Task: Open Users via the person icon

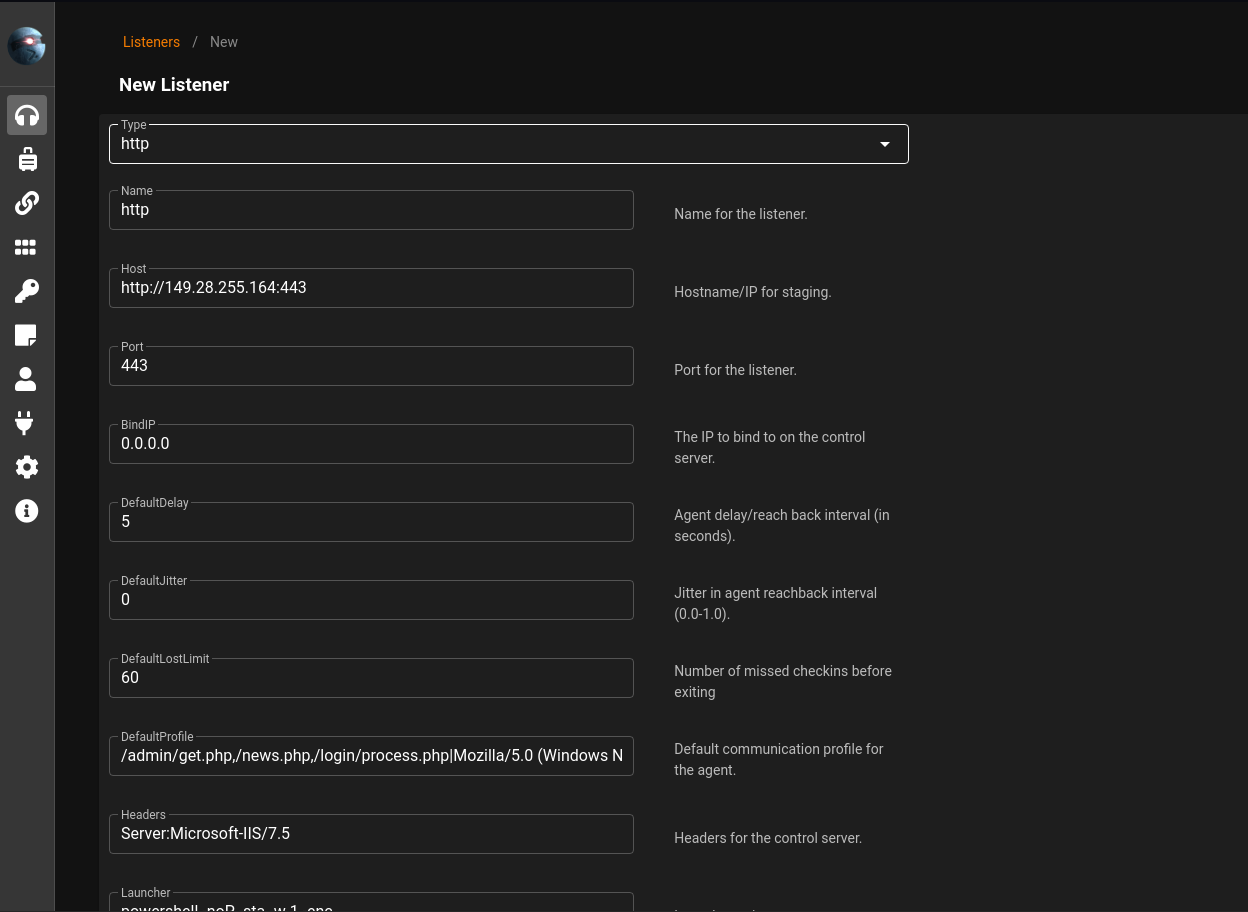Action: pyautogui.click(x=27, y=379)
